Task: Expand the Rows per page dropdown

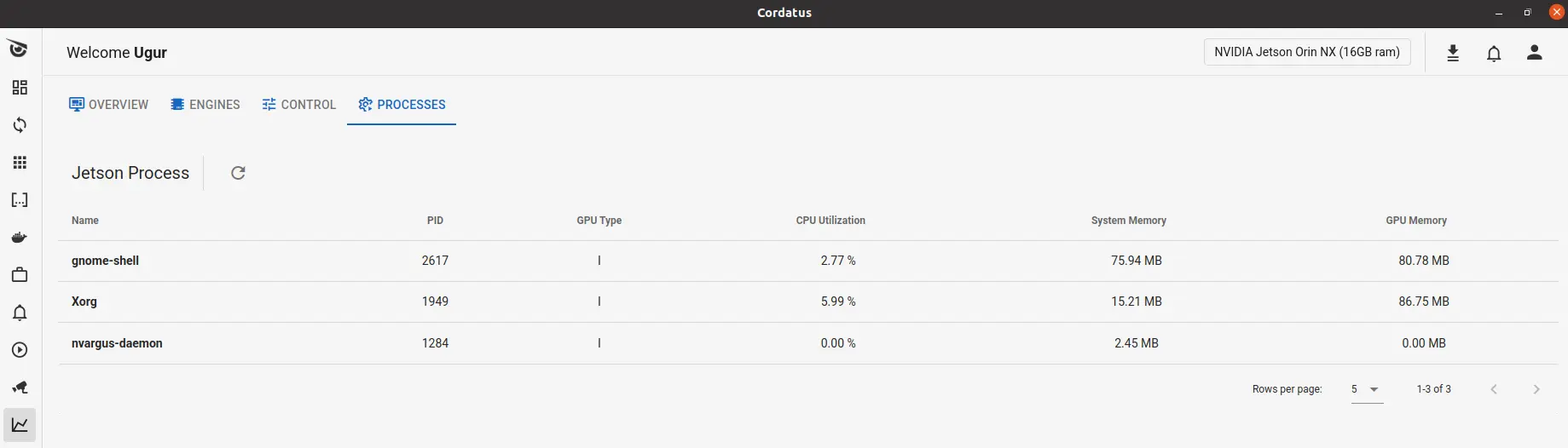Action: click(x=1366, y=389)
